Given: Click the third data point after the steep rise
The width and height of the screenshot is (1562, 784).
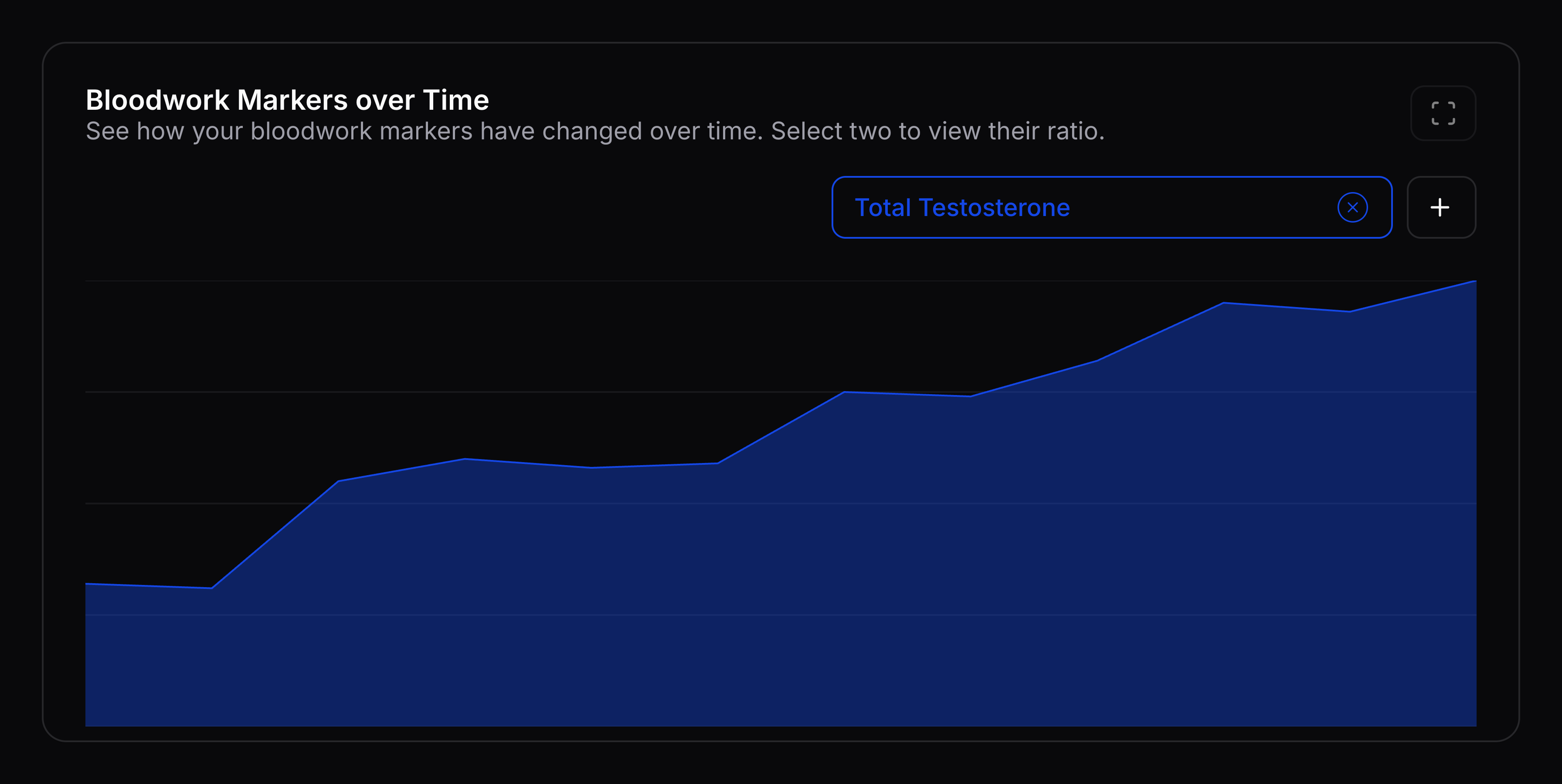Looking at the screenshot, I should click(x=338, y=481).
